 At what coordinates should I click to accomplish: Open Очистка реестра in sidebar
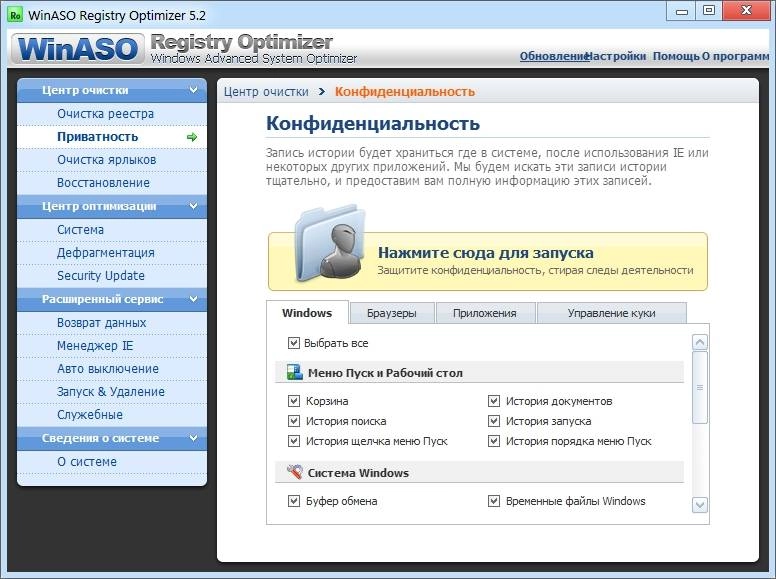click(x=112, y=114)
